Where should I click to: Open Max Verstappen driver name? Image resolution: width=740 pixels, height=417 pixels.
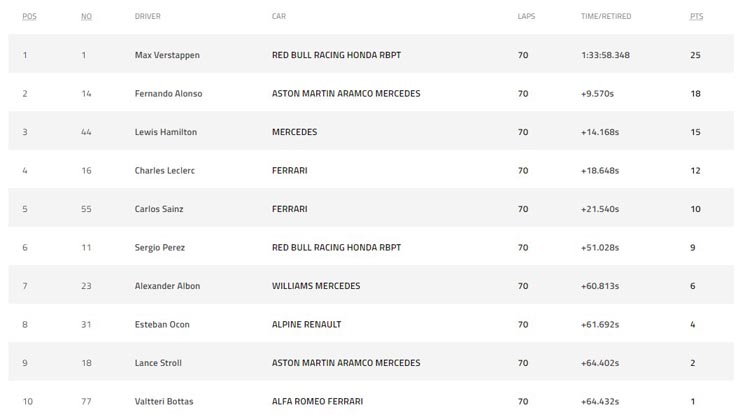tap(167, 55)
